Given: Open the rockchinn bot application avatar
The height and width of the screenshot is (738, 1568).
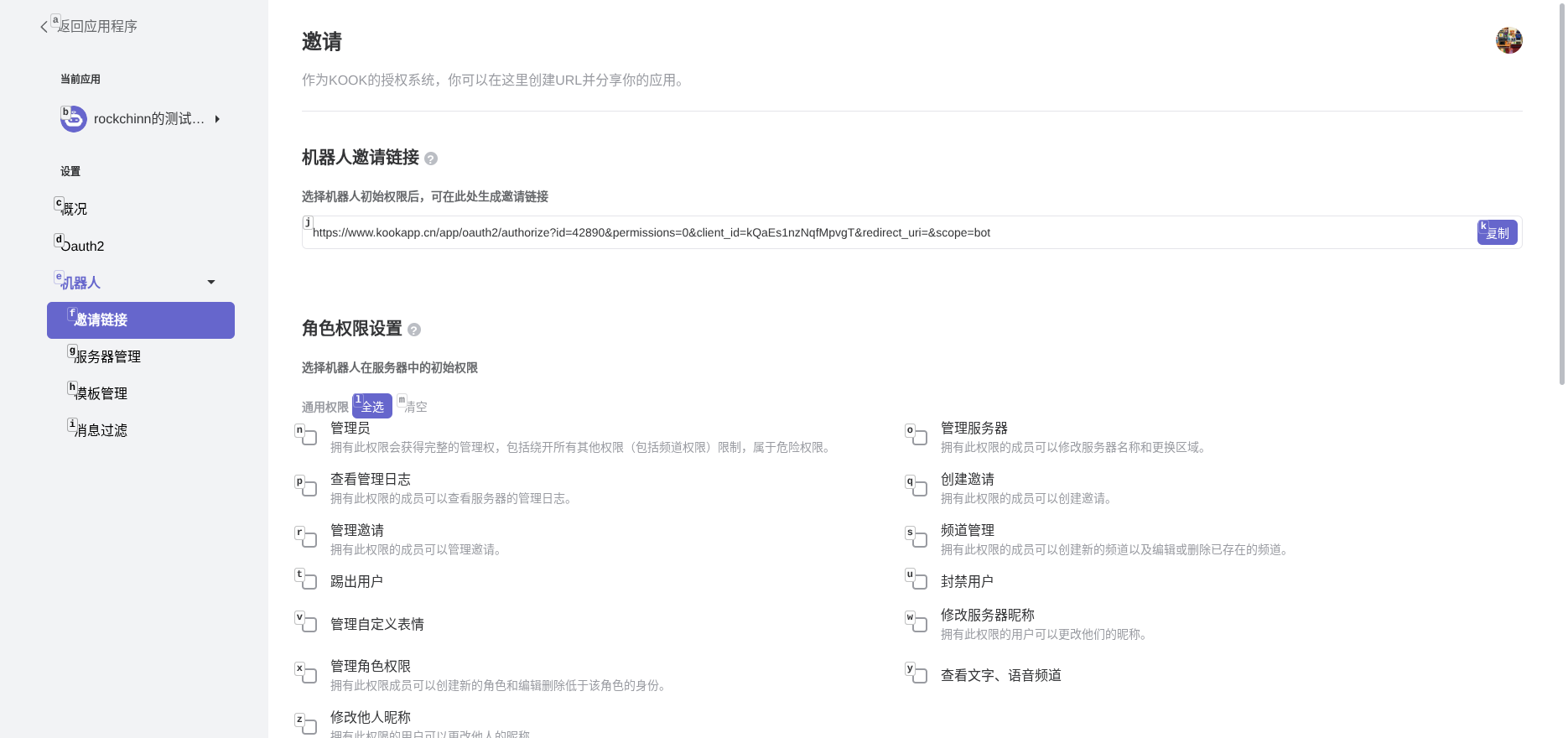Looking at the screenshot, I should point(74,119).
